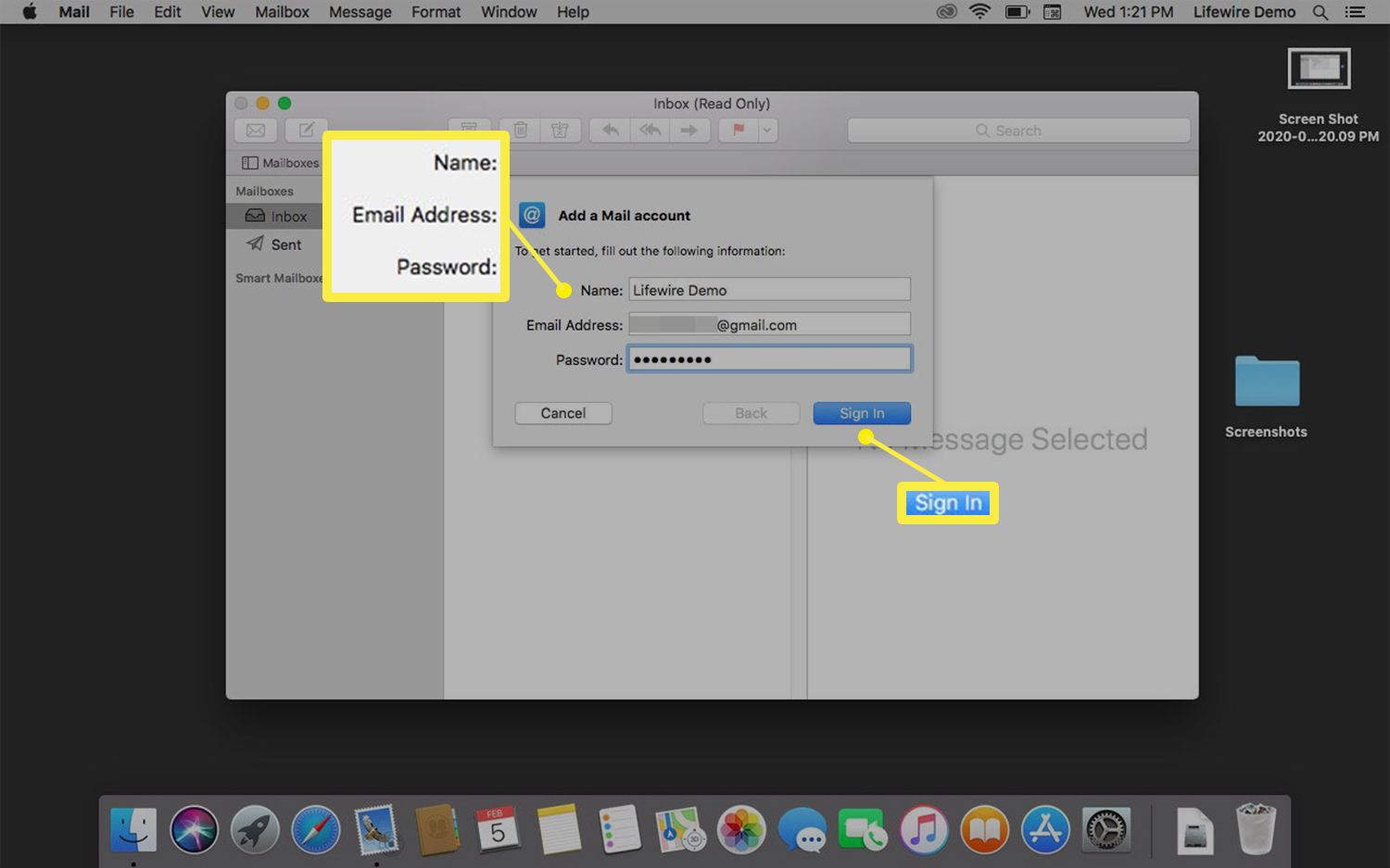Click the Forward arrow toolbar icon
Viewport: 1390px width, 868px height.
click(x=689, y=131)
